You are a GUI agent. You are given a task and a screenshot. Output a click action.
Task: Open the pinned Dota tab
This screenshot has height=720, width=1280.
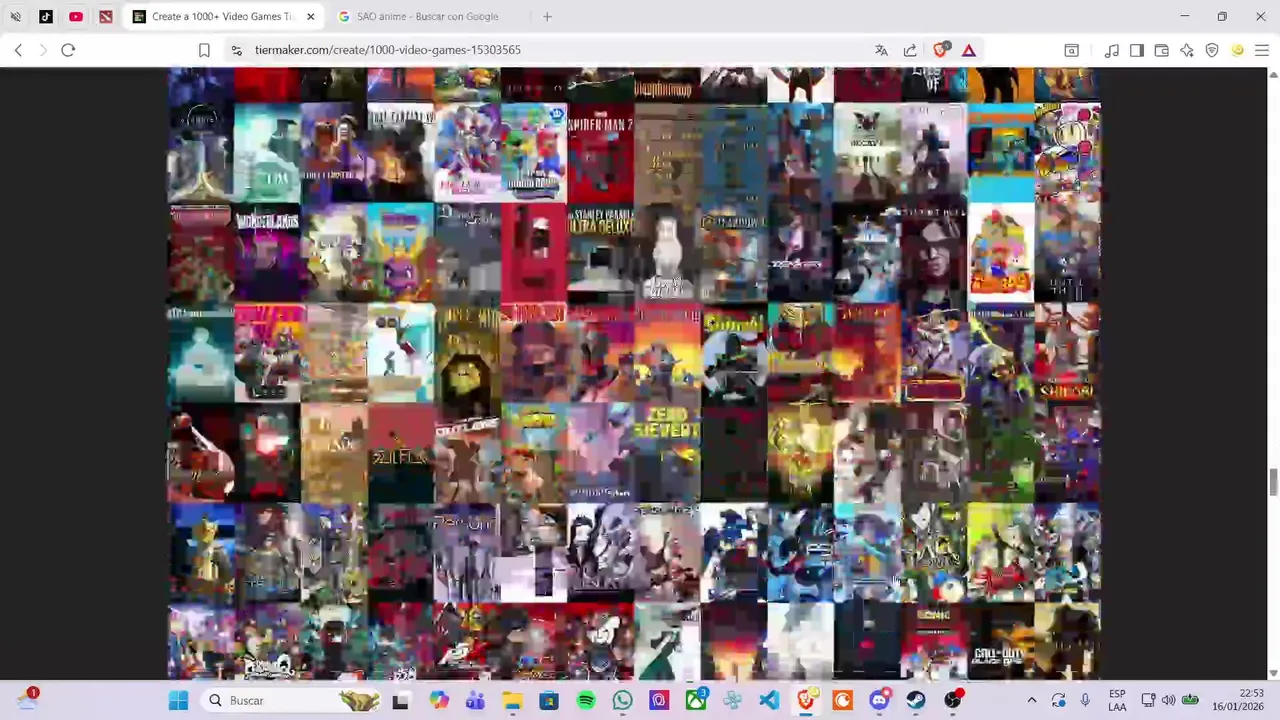pyautogui.click(x=106, y=16)
